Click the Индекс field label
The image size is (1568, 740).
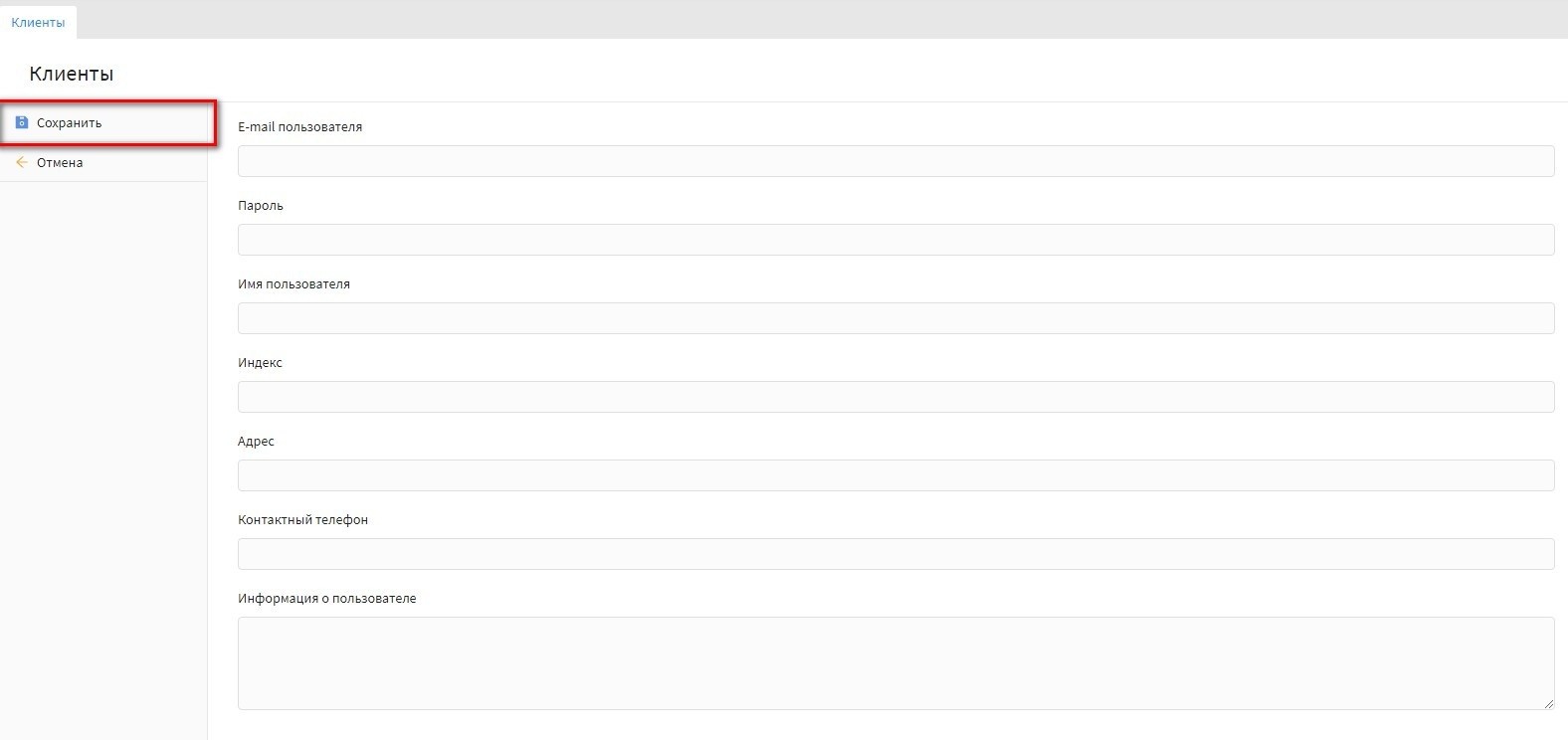pos(261,363)
